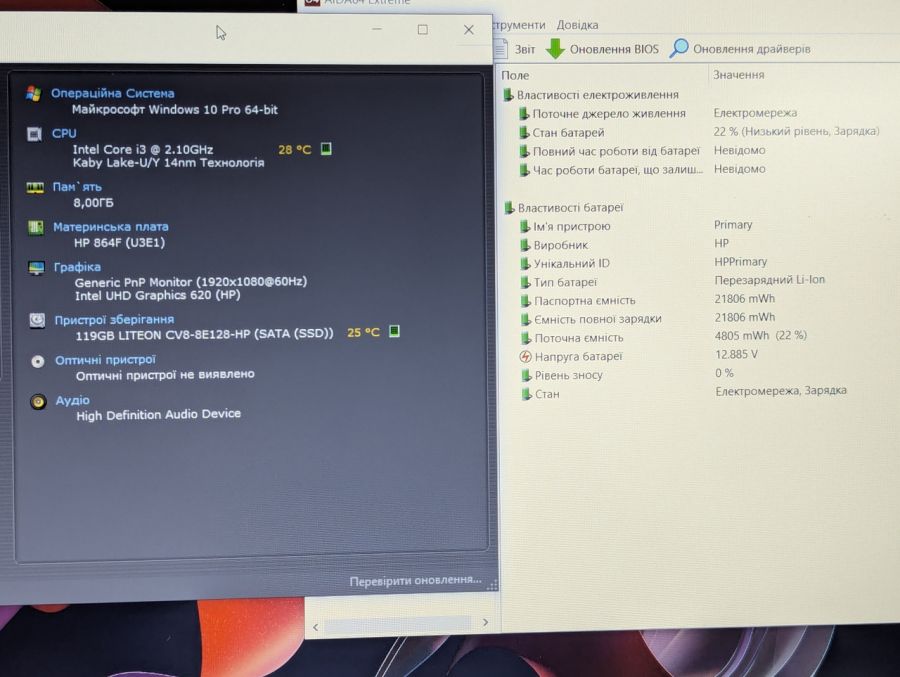This screenshot has height=677, width=900.
Task: Open the Операційна Система section link
Action: [x=112, y=93]
